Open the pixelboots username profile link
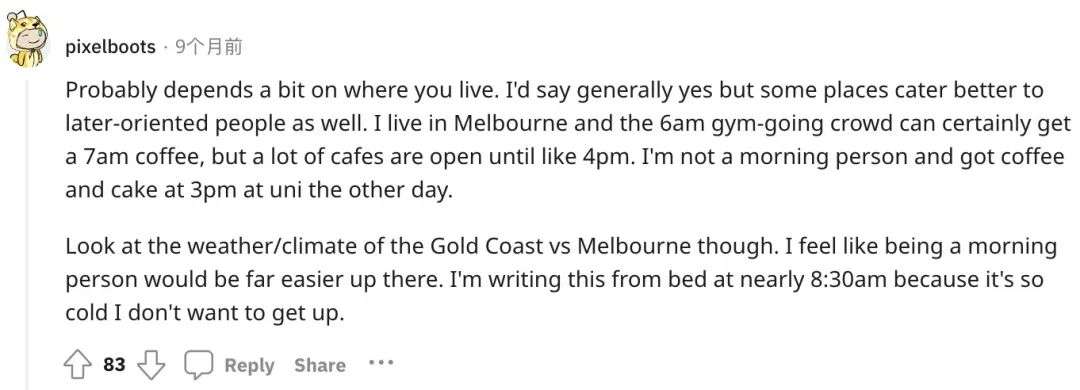 click(x=110, y=47)
